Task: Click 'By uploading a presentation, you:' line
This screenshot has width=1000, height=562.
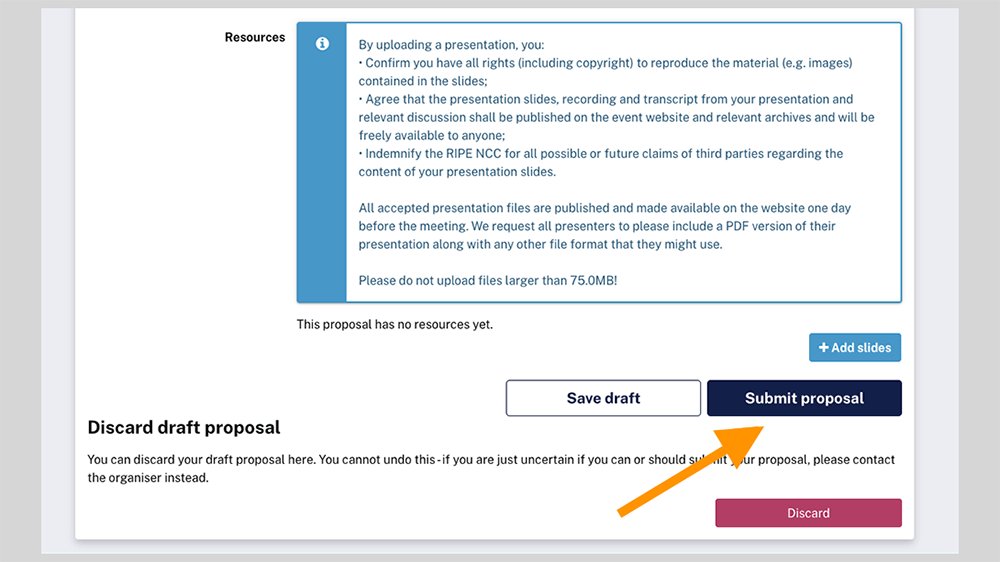Action: pyautogui.click(x=453, y=45)
